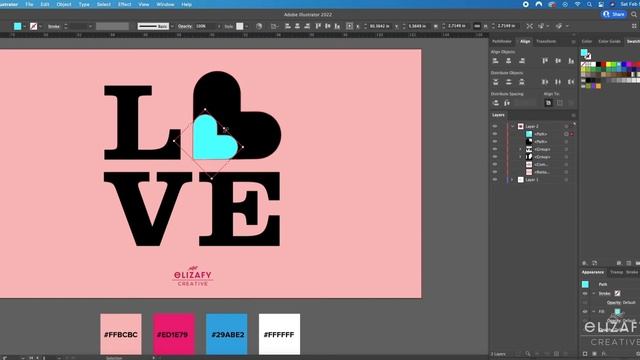Image resolution: width=640 pixels, height=360 pixels.
Task: Click Vertical Align Bottom in Align Objects
Action: tap(571, 61)
